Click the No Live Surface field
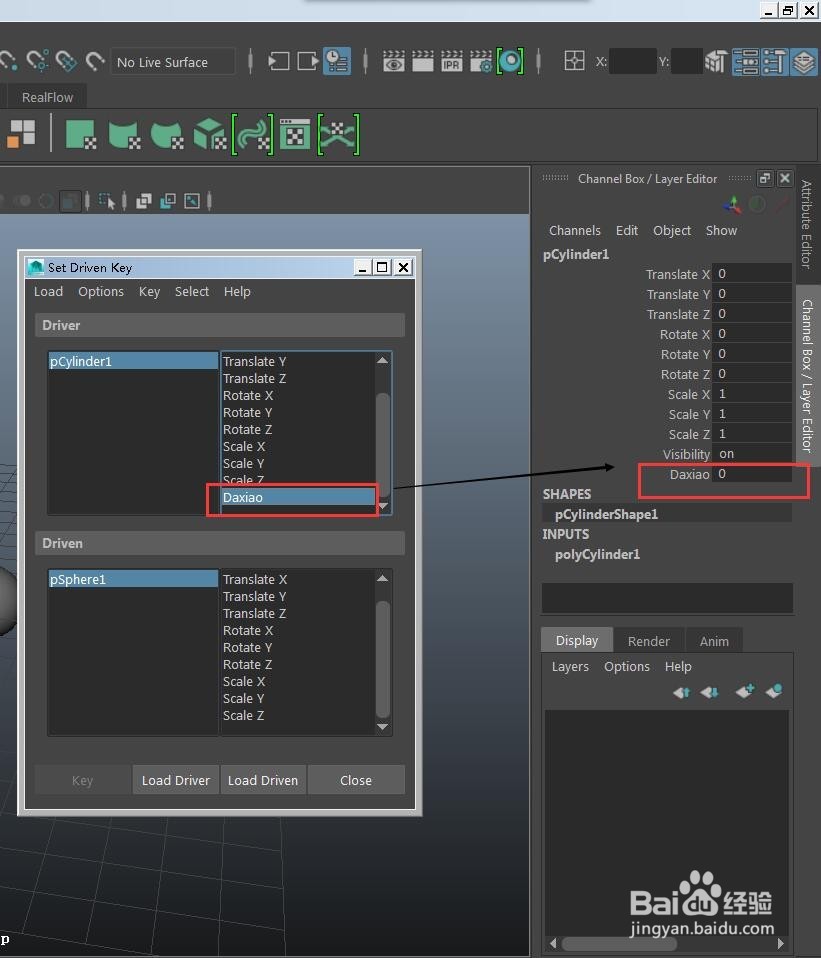The width and height of the screenshot is (821, 958). click(x=172, y=62)
